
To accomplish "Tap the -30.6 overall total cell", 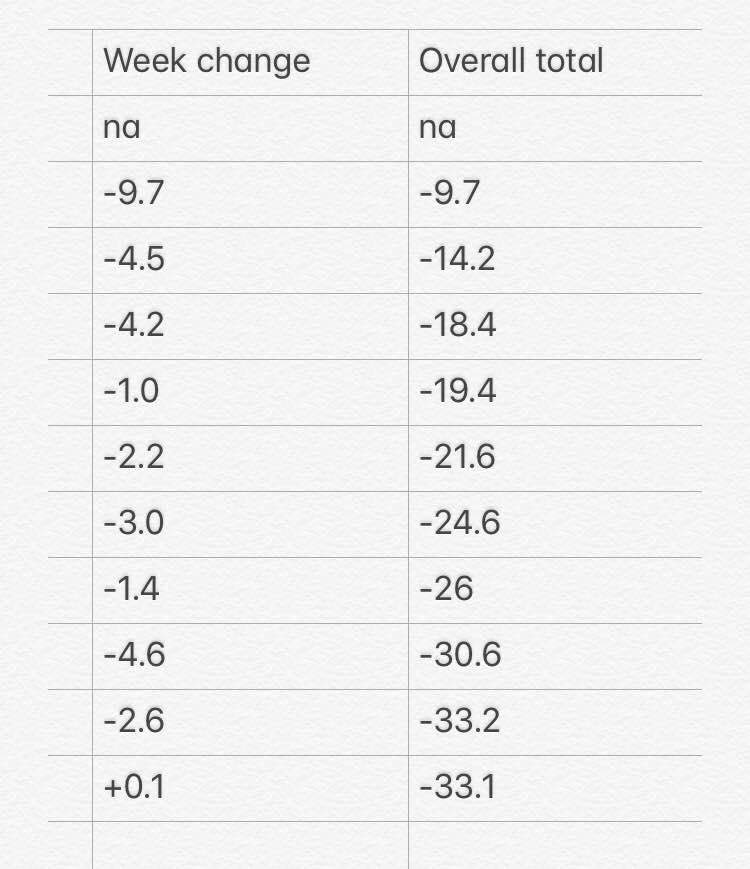I will (555, 656).
